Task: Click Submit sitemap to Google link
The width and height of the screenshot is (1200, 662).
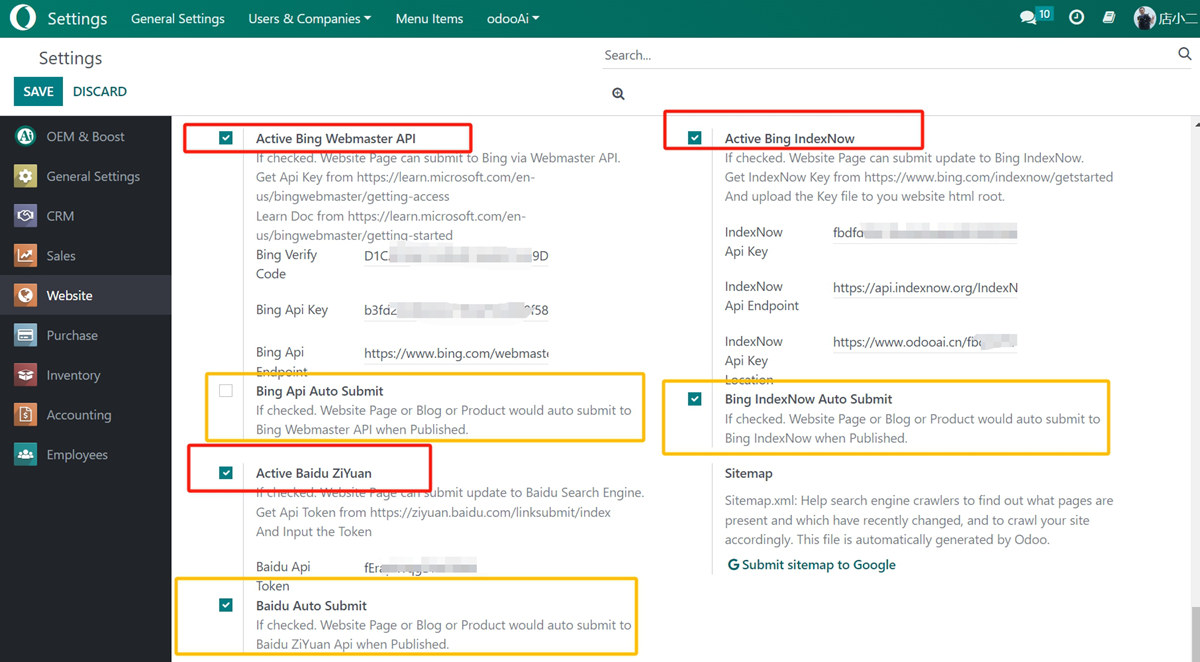Action: coord(811,565)
